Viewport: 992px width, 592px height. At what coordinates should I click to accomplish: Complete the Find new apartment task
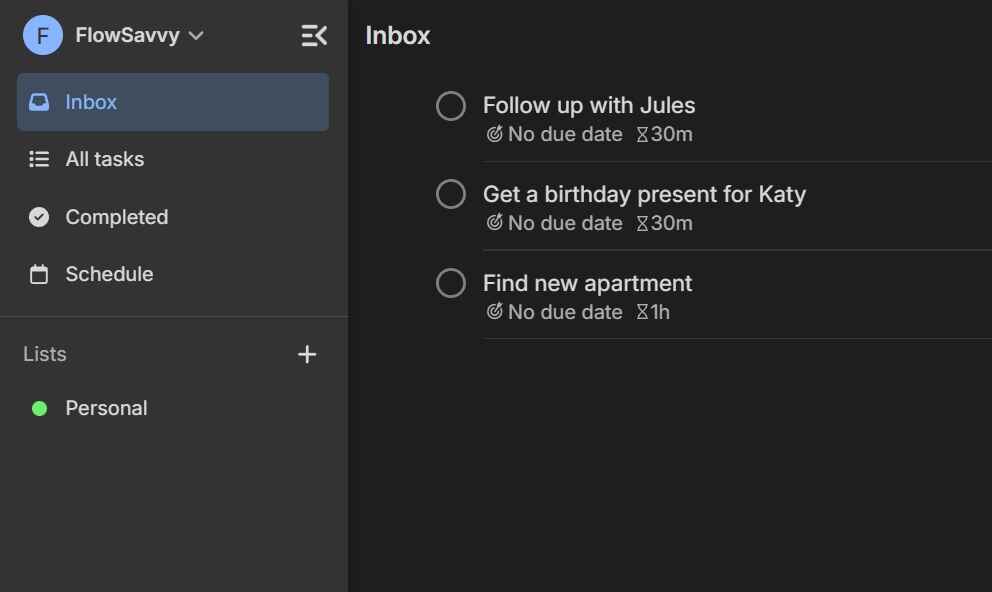click(450, 283)
